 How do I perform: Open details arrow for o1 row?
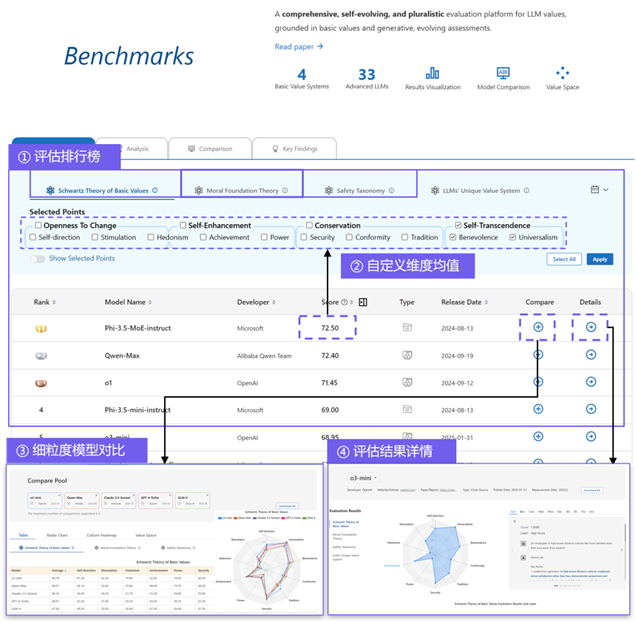point(591,382)
